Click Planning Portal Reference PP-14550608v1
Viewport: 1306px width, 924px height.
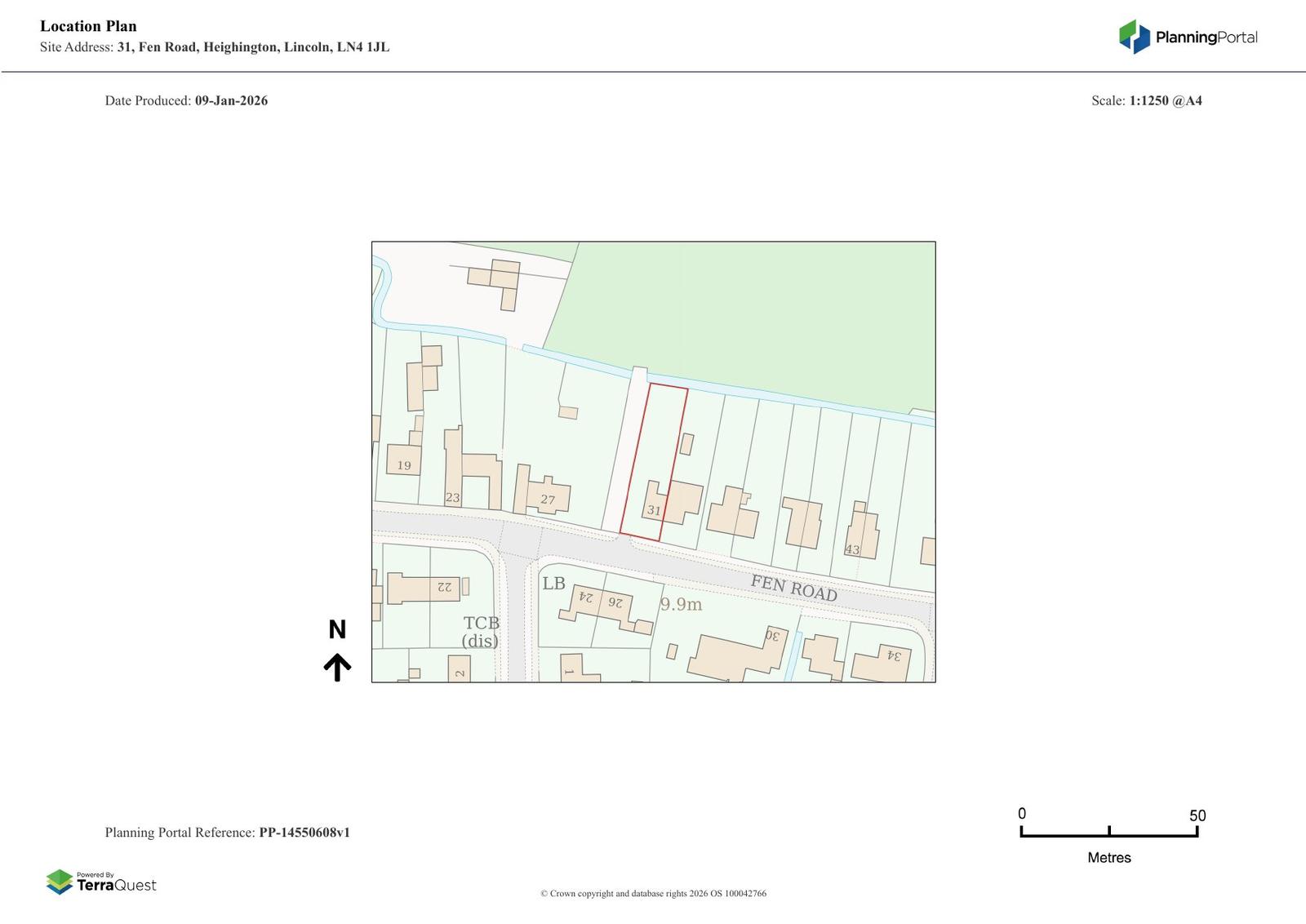point(227,833)
